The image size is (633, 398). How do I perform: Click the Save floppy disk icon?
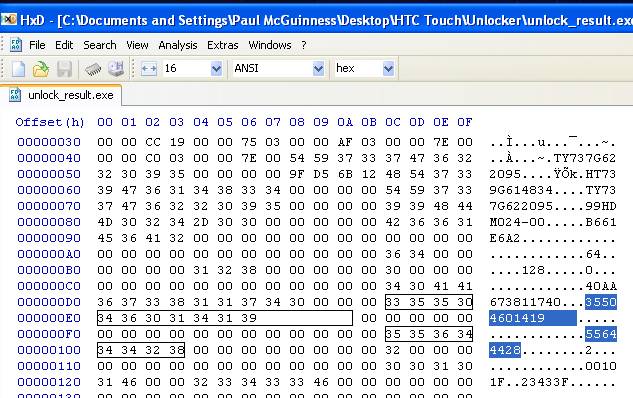[x=64, y=69]
